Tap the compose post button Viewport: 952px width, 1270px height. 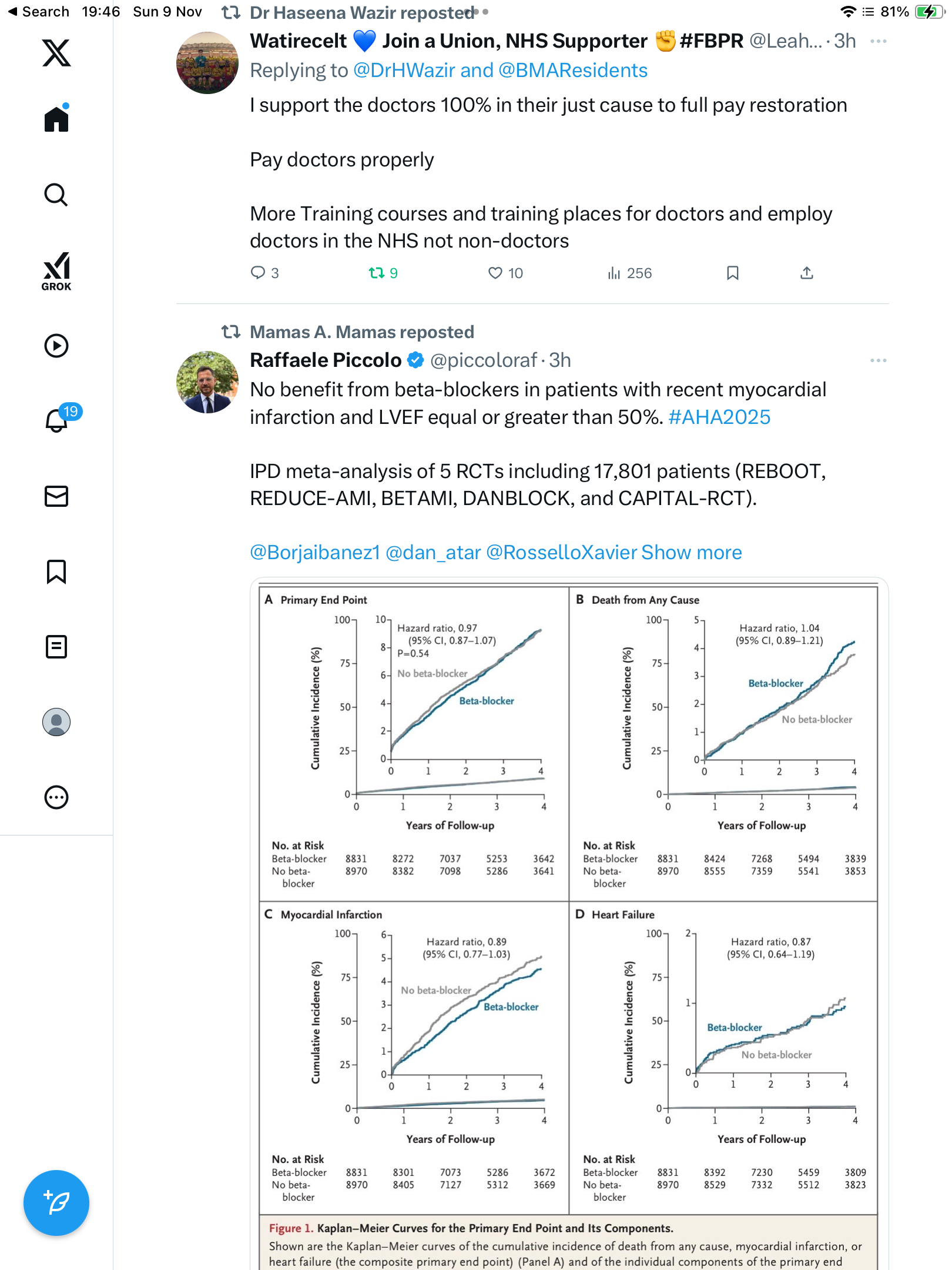[56, 1203]
